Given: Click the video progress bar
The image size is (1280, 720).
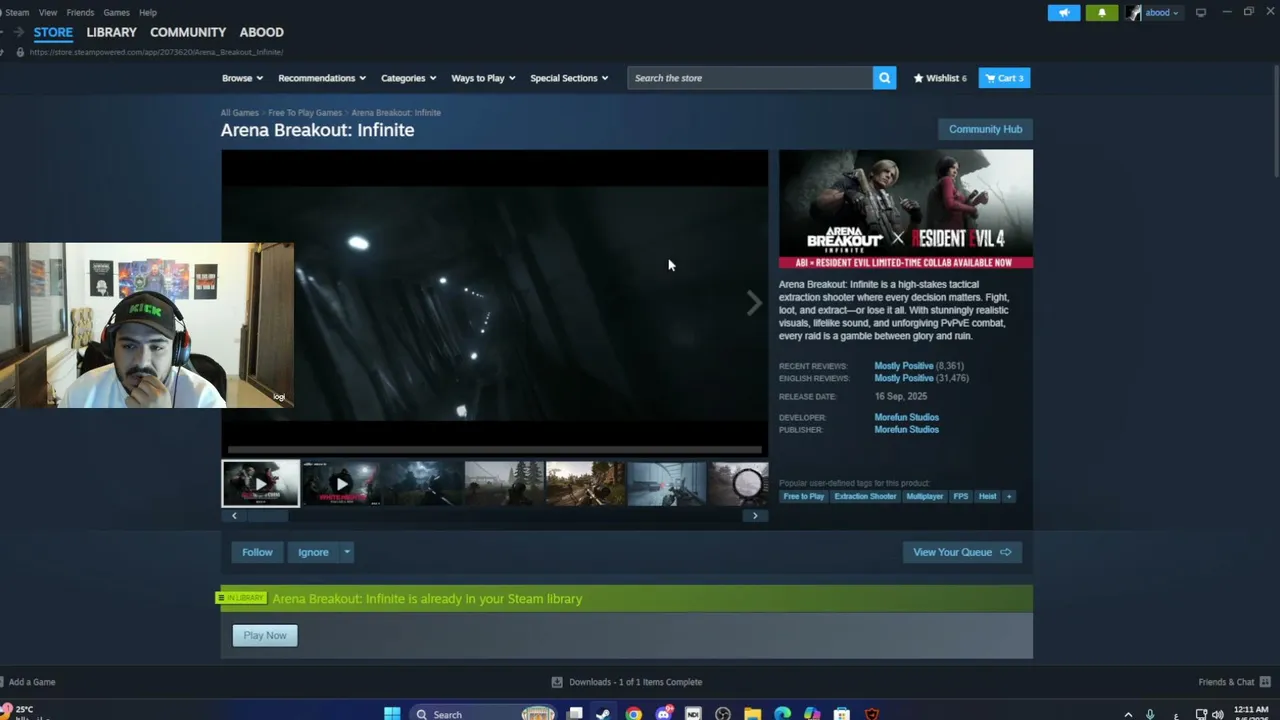Looking at the screenshot, I should click(495, 449).
